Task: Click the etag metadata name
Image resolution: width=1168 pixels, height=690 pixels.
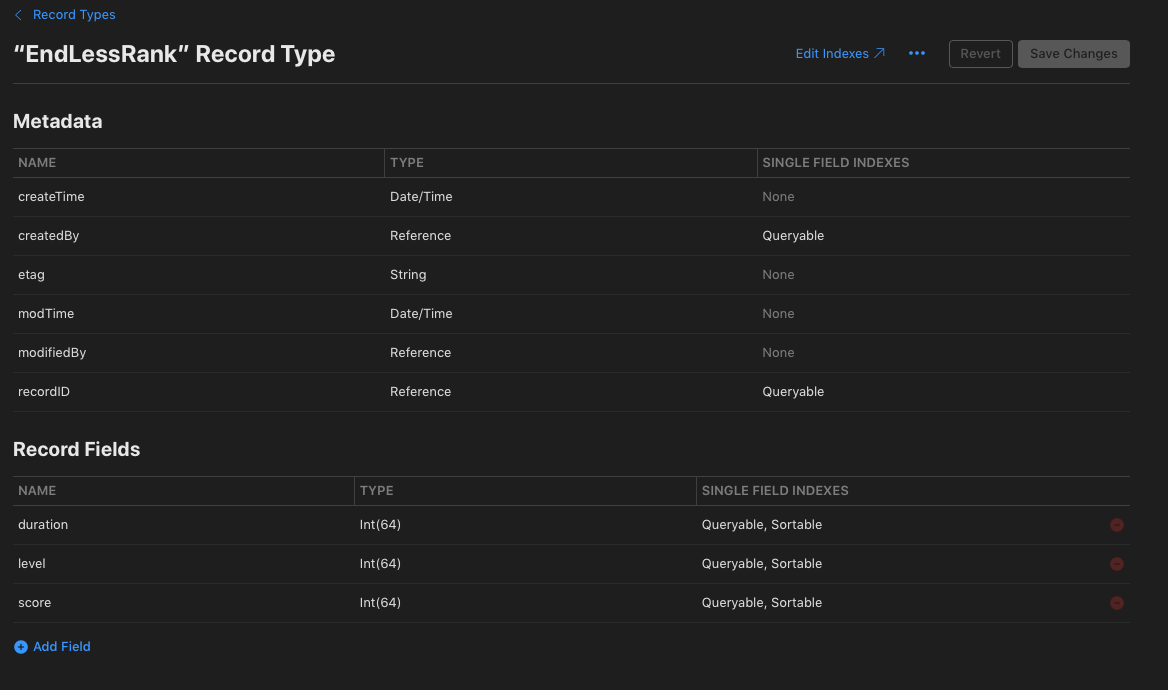Action: 31,274
